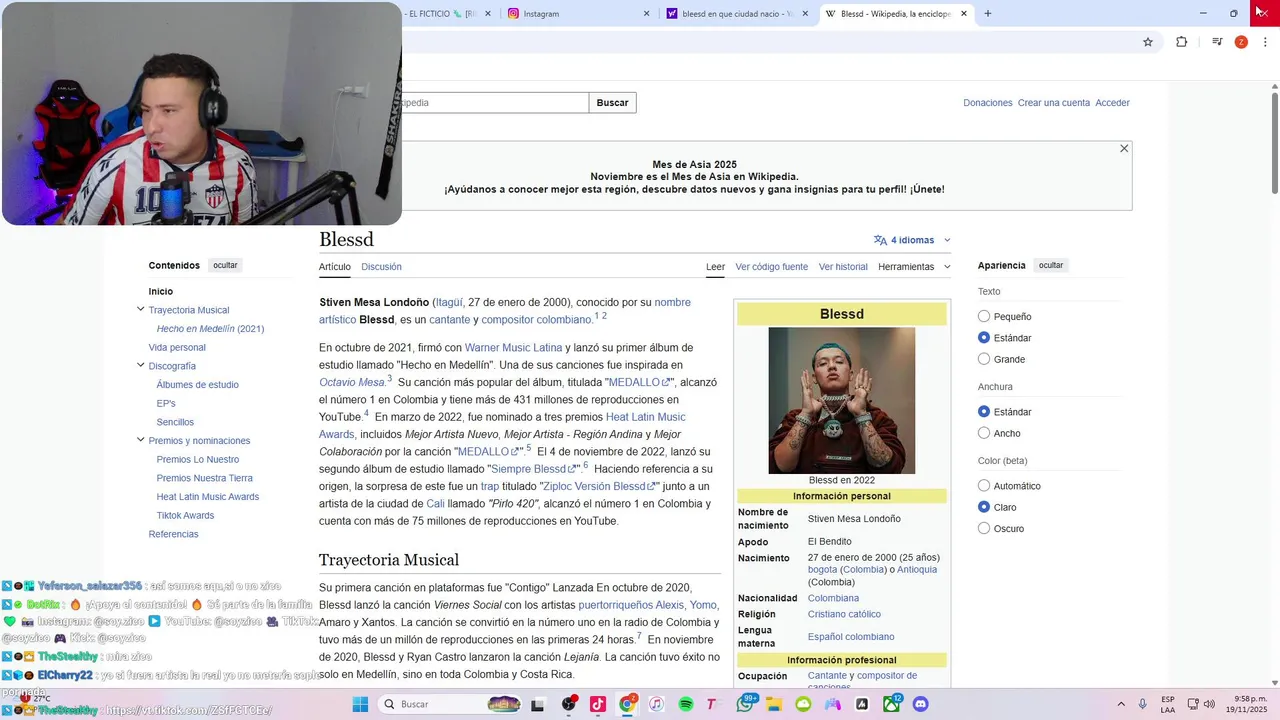Select Automático color mode
Viewport: 1280px width, 720px height.
(x=984, y=486)
